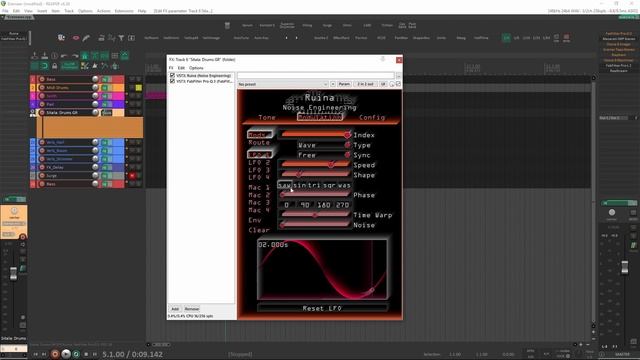Click the Add button in FX window

pyautogui.click(x=175, y=309)
